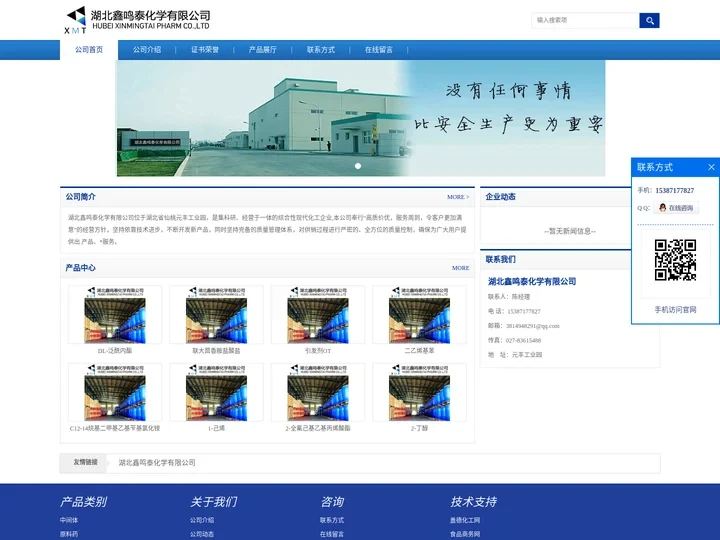
Task: Click the factory banner image
Action: pyautogui.click(x=360, y=118)
